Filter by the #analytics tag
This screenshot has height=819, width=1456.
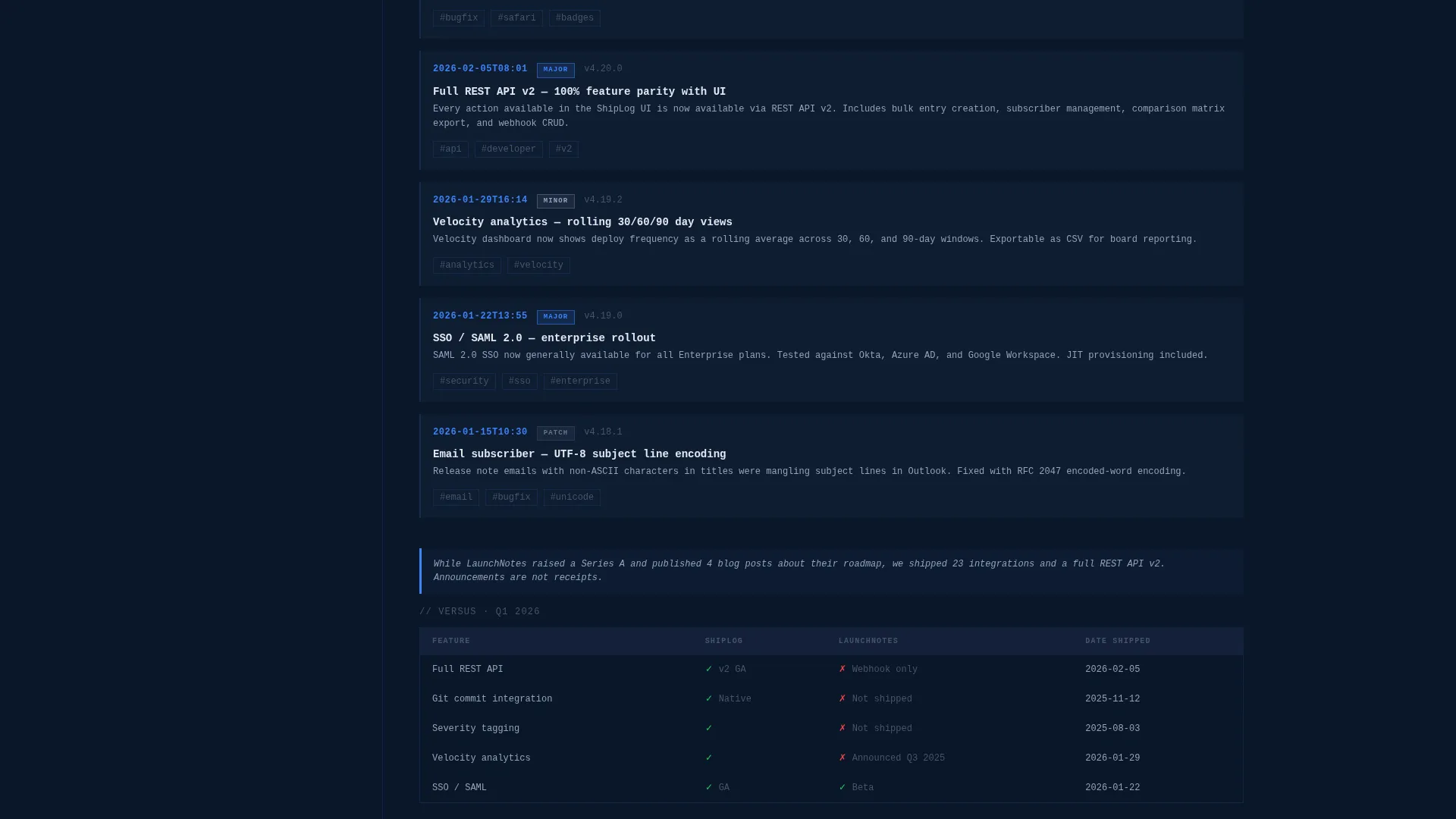pos(467,265)
